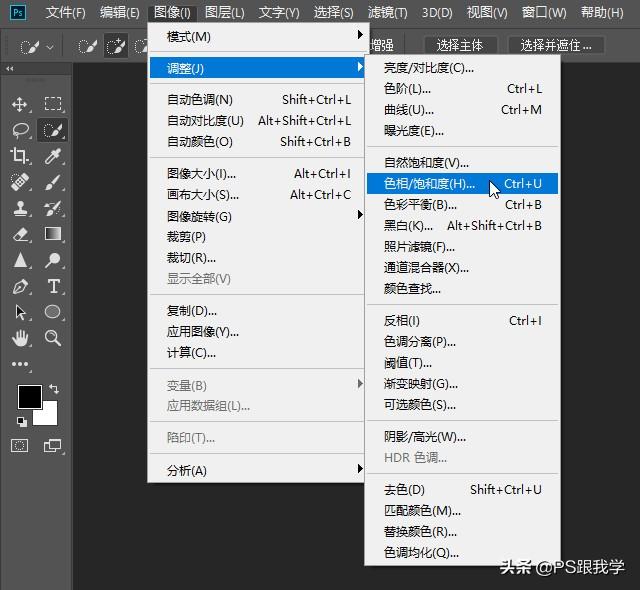Screen dimensions: 640x590
Task: Click the 选择并遮住 button
Action: pyautogui.click(x=556, y=45)
